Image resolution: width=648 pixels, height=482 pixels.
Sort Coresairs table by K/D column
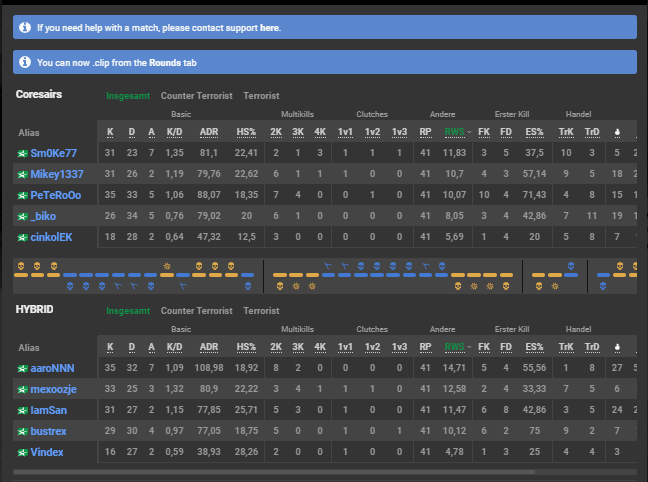point(174,132)
